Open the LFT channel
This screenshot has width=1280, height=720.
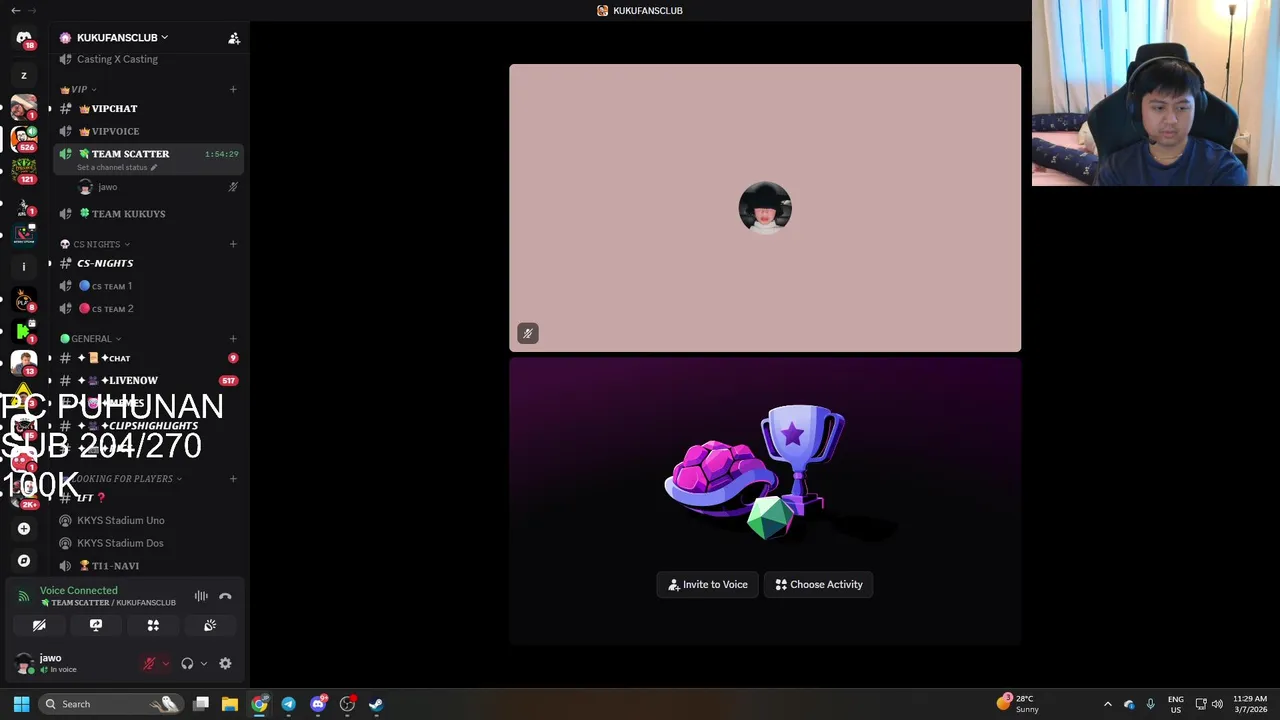tap(148, 498)
